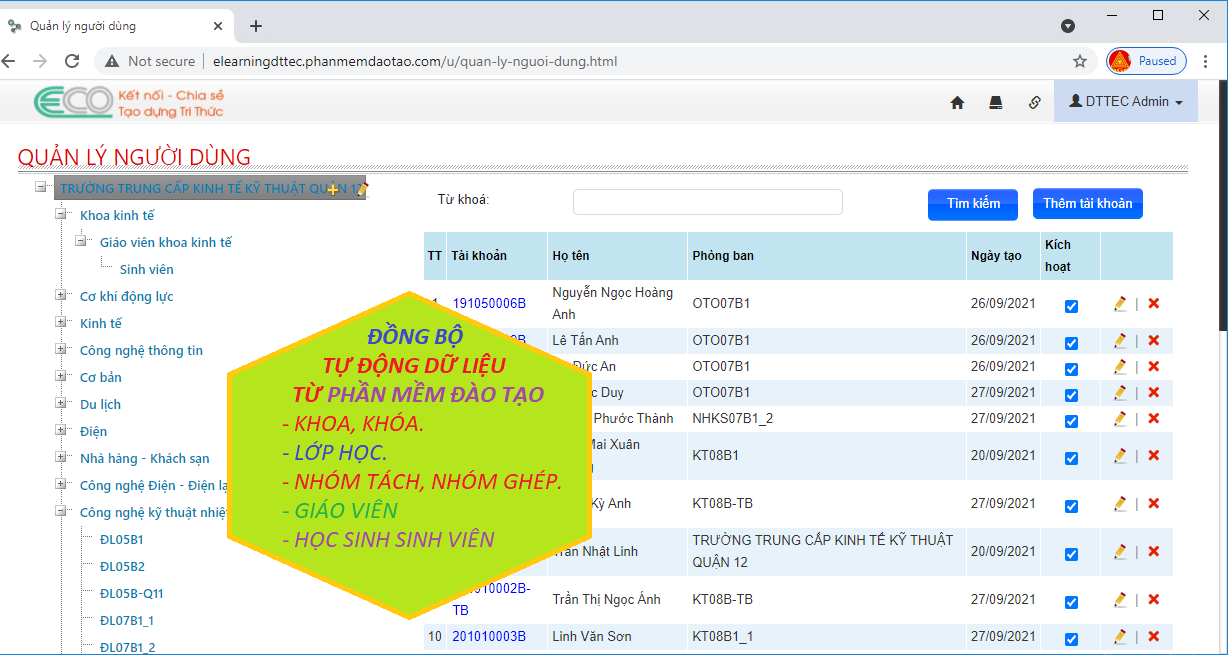Delete the Trần Thị Ngọc Ánh account
Image resolution: width=1228 pixels, height=655 pixels.
point(1153,600)
